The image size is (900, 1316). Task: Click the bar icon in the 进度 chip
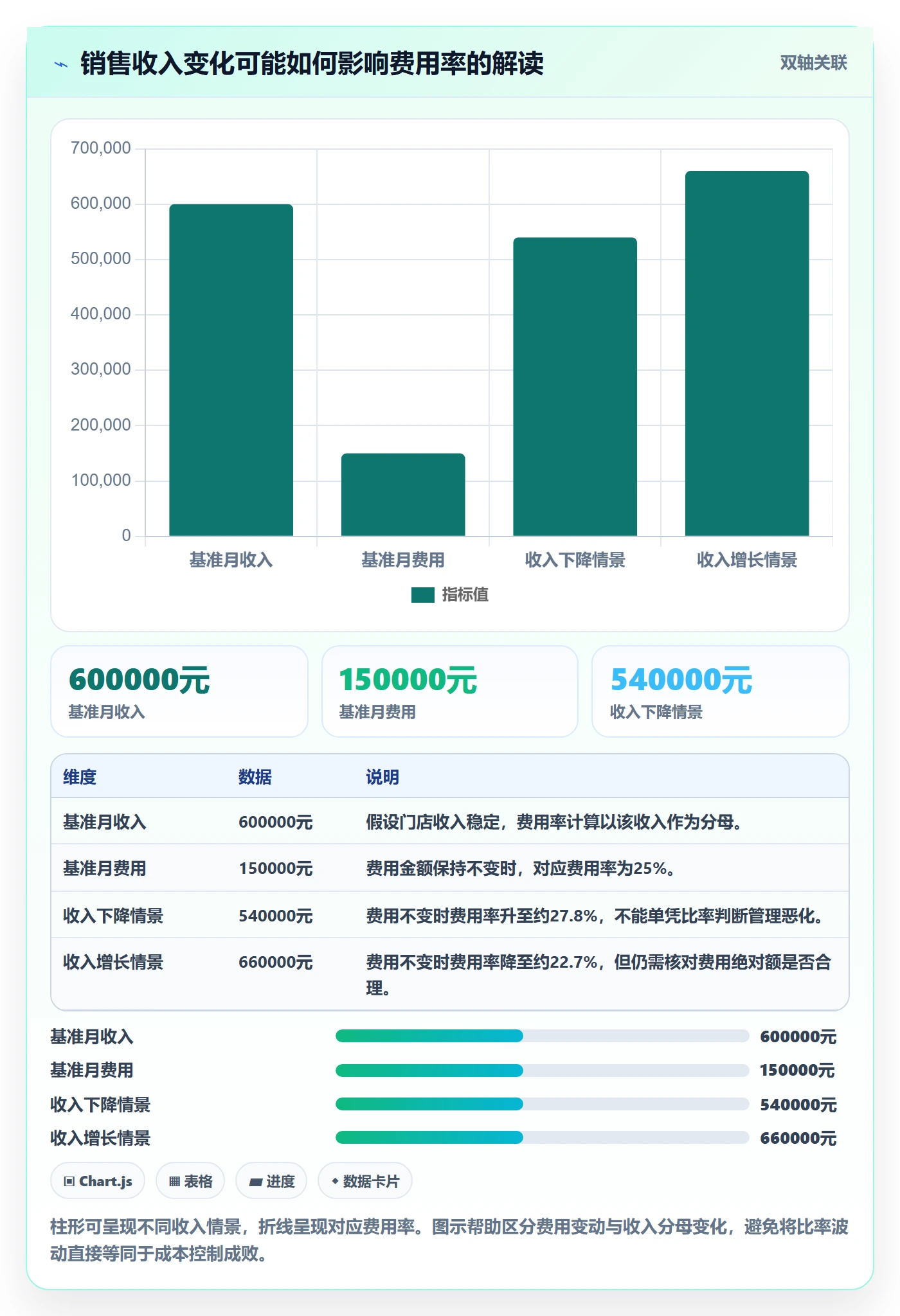tap(255, 1182)
